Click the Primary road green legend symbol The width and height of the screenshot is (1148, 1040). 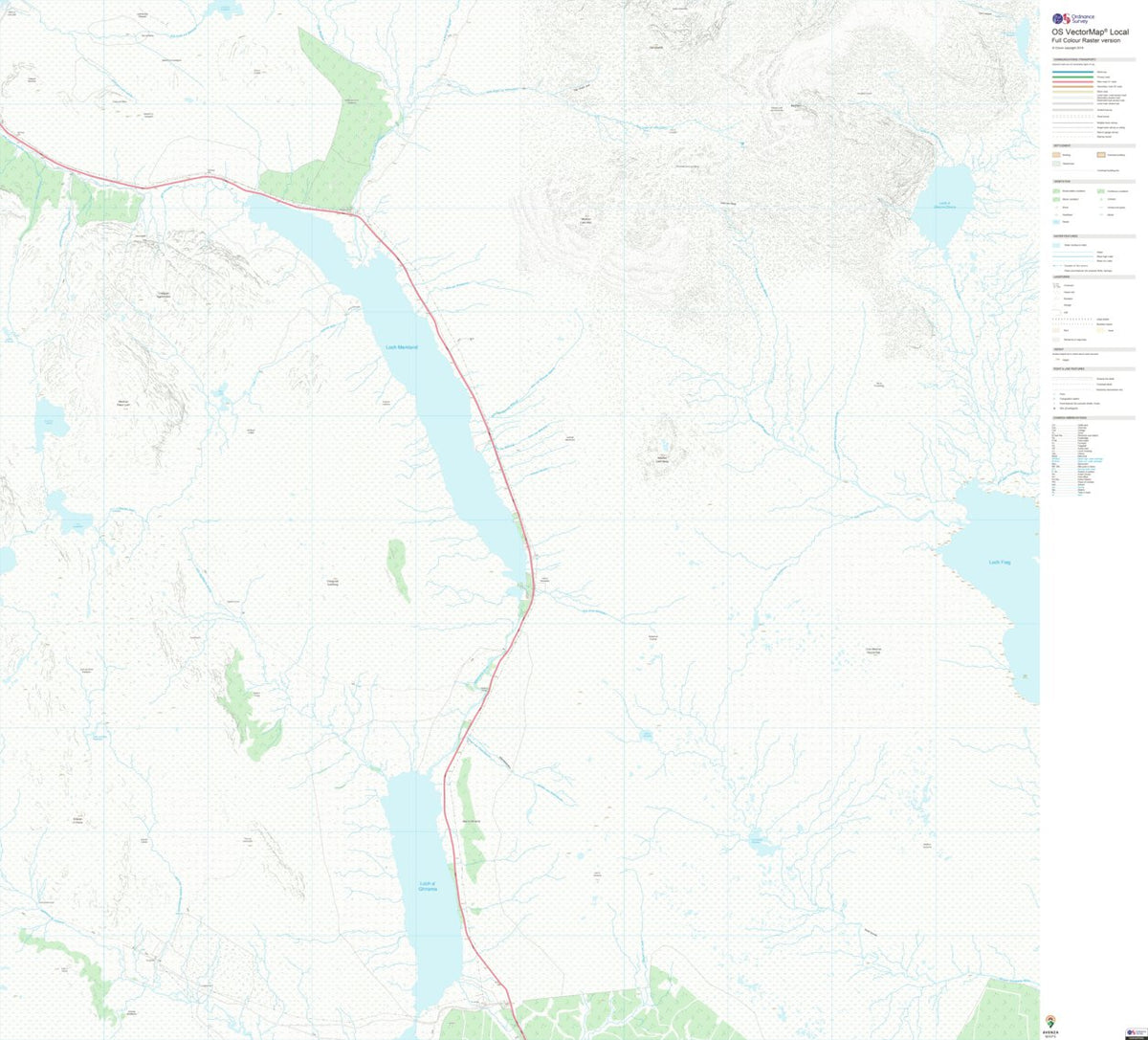(x=1071, y=77)
